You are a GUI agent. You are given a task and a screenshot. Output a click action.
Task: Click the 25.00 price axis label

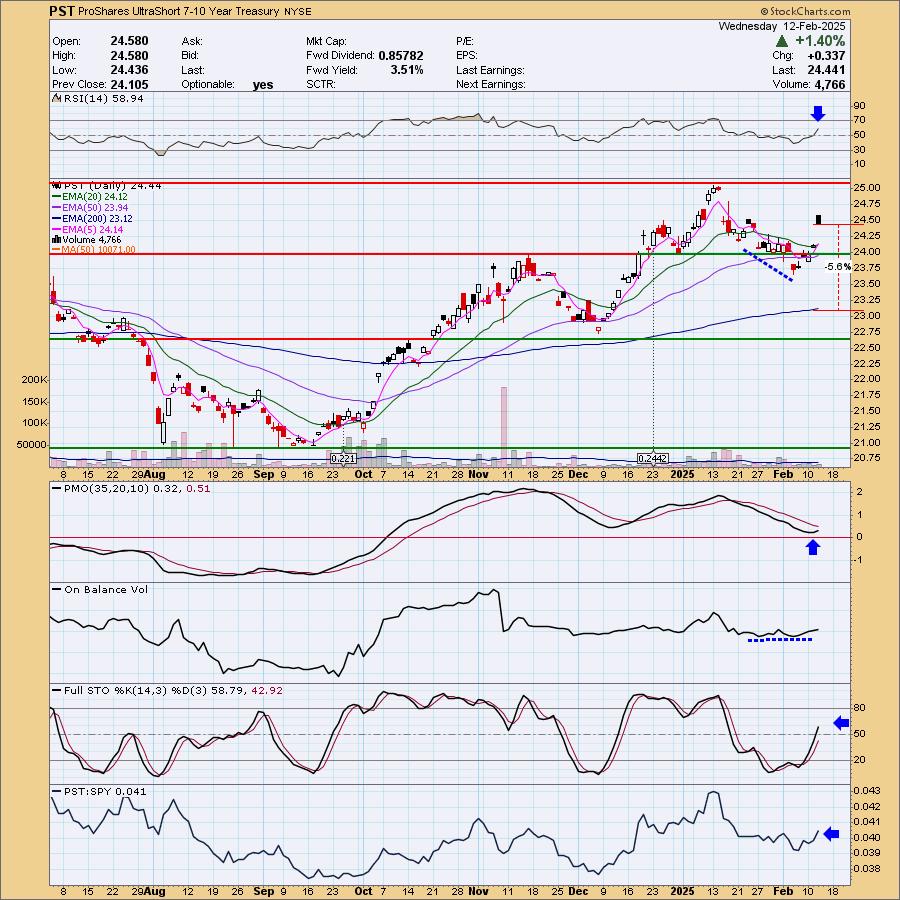(867, 188)
